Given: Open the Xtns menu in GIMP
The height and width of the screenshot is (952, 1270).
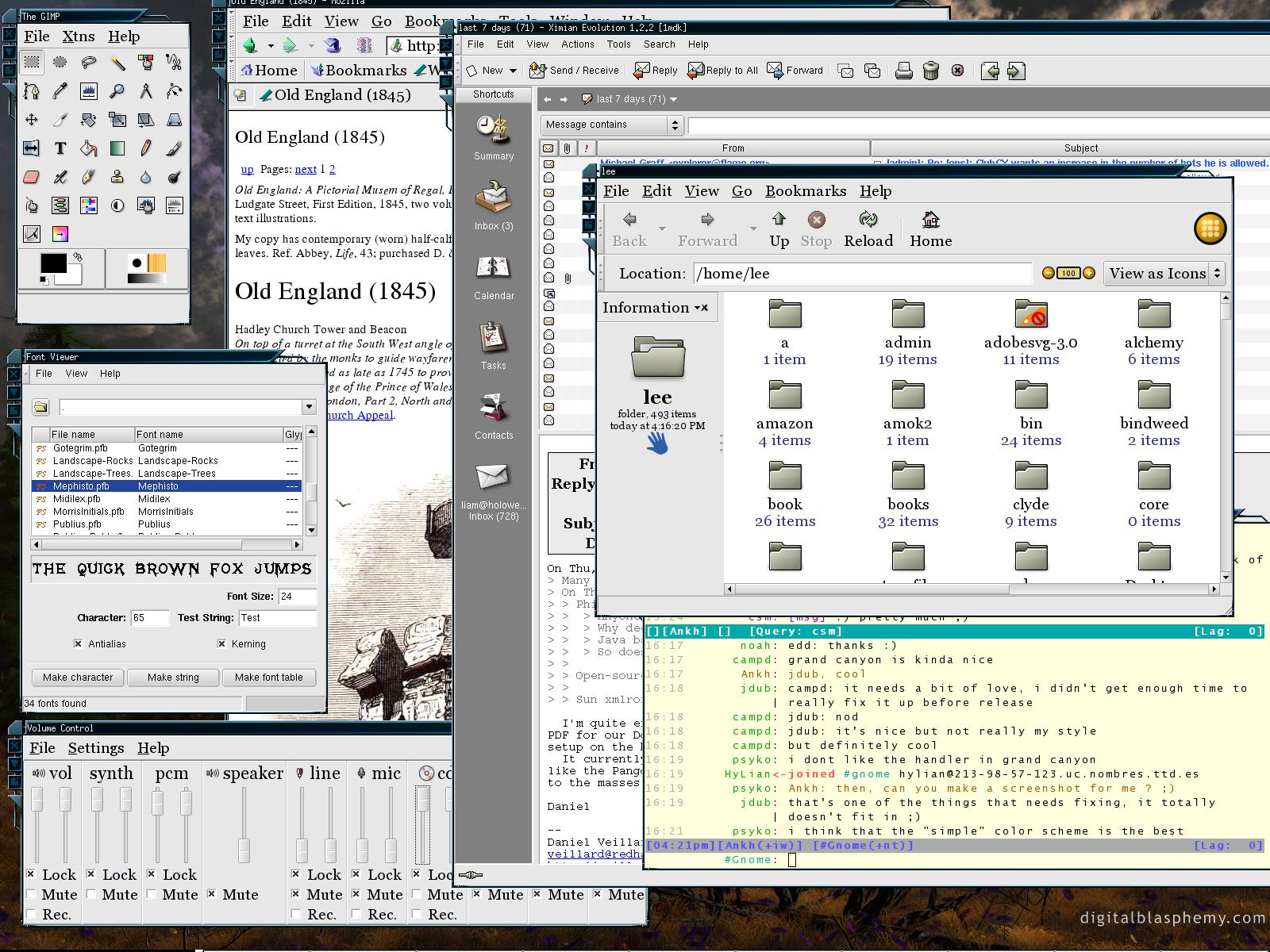Looking at the screenshot, I should [x=79, y=36].
